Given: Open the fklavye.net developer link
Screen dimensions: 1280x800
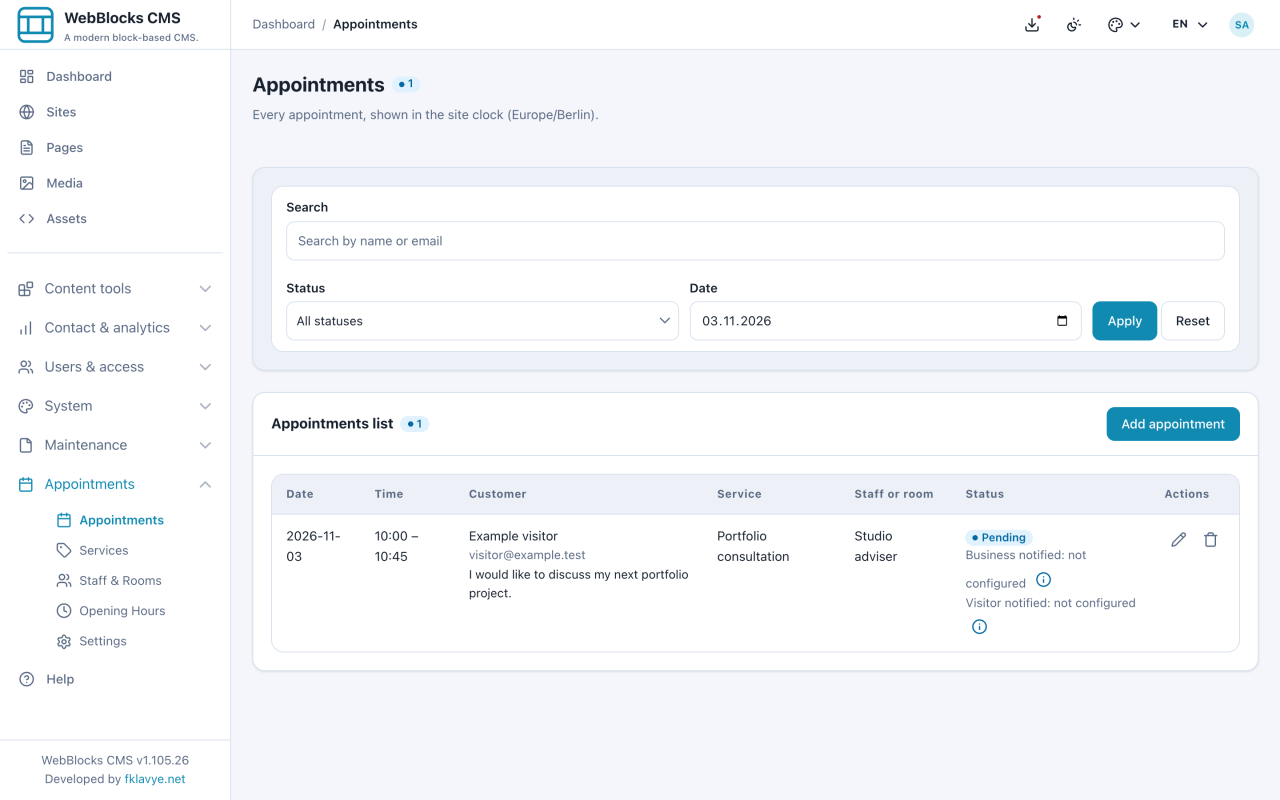Looking at the screenshot, I should click(x=155, y=779).
